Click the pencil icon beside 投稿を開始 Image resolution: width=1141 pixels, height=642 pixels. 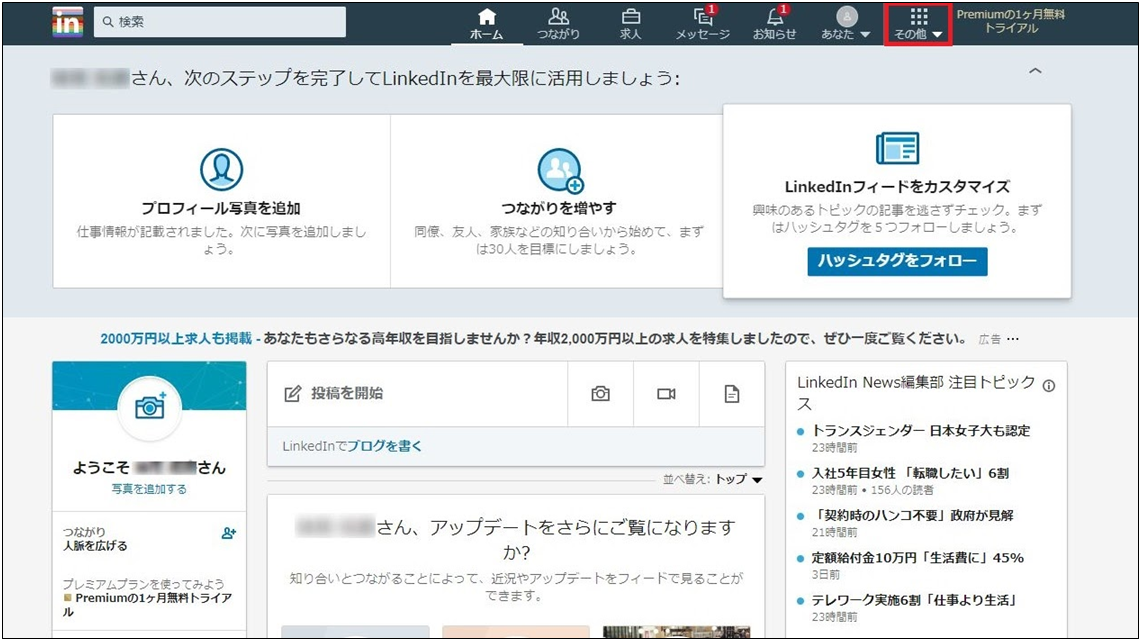[293, 394]
